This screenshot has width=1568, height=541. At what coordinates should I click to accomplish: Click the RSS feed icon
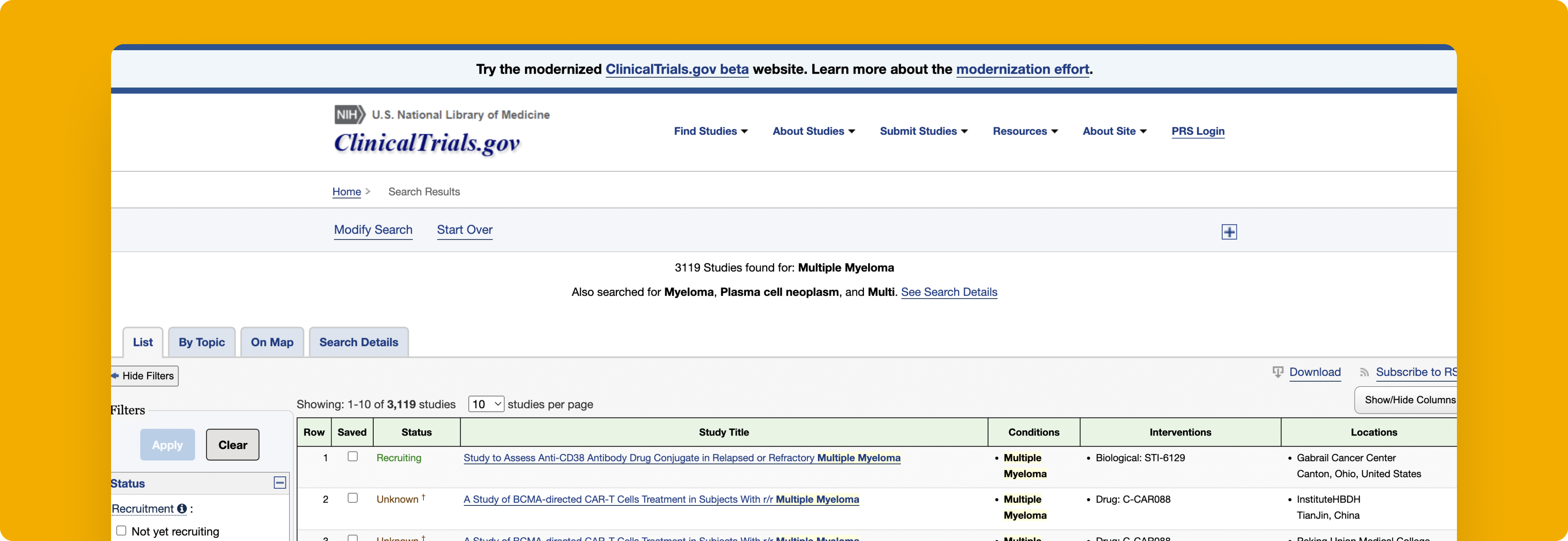pos(1364,372)
